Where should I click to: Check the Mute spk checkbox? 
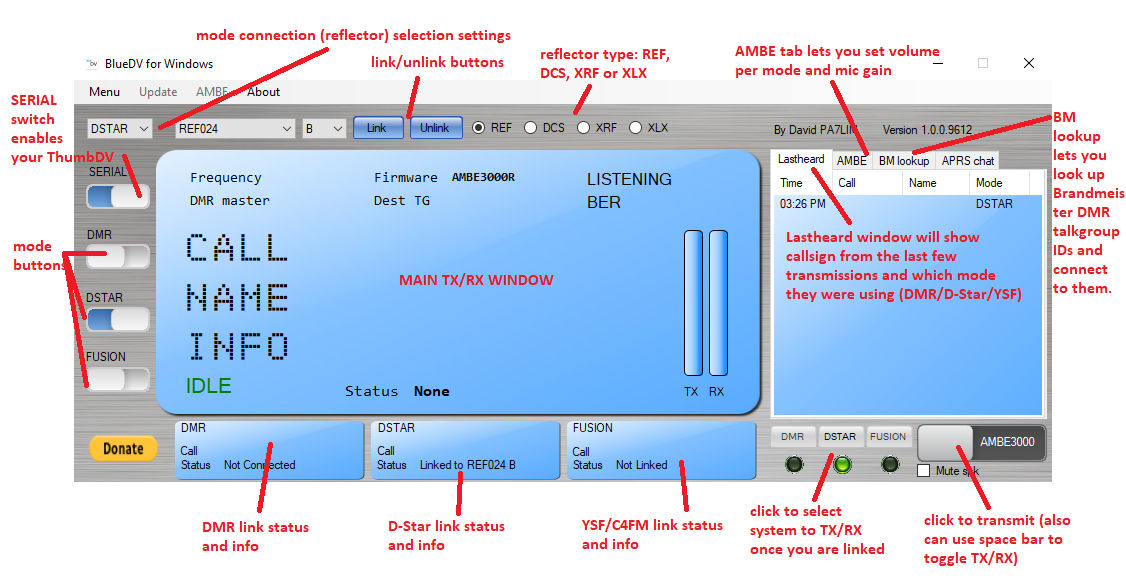tap(924, 470)
